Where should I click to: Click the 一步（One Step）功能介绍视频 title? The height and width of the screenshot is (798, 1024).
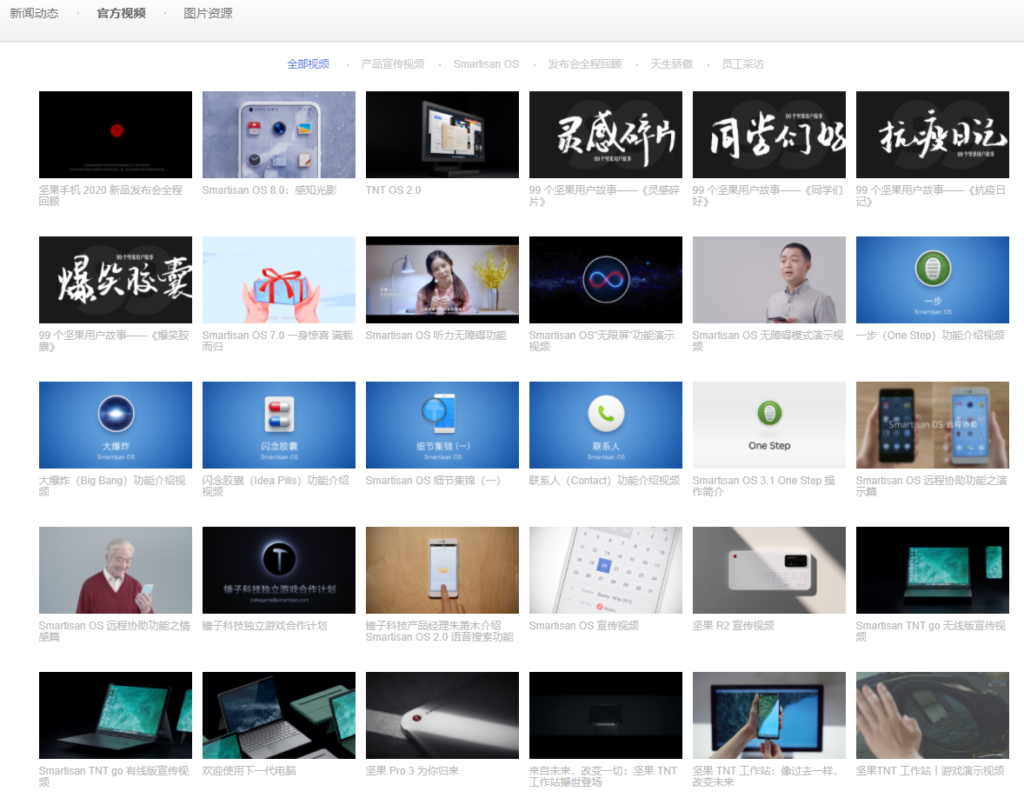930,335
